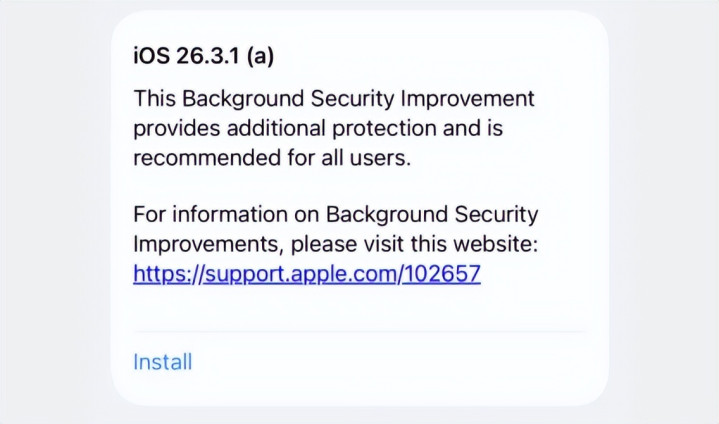Tap the Install button

tap(162, 361)
